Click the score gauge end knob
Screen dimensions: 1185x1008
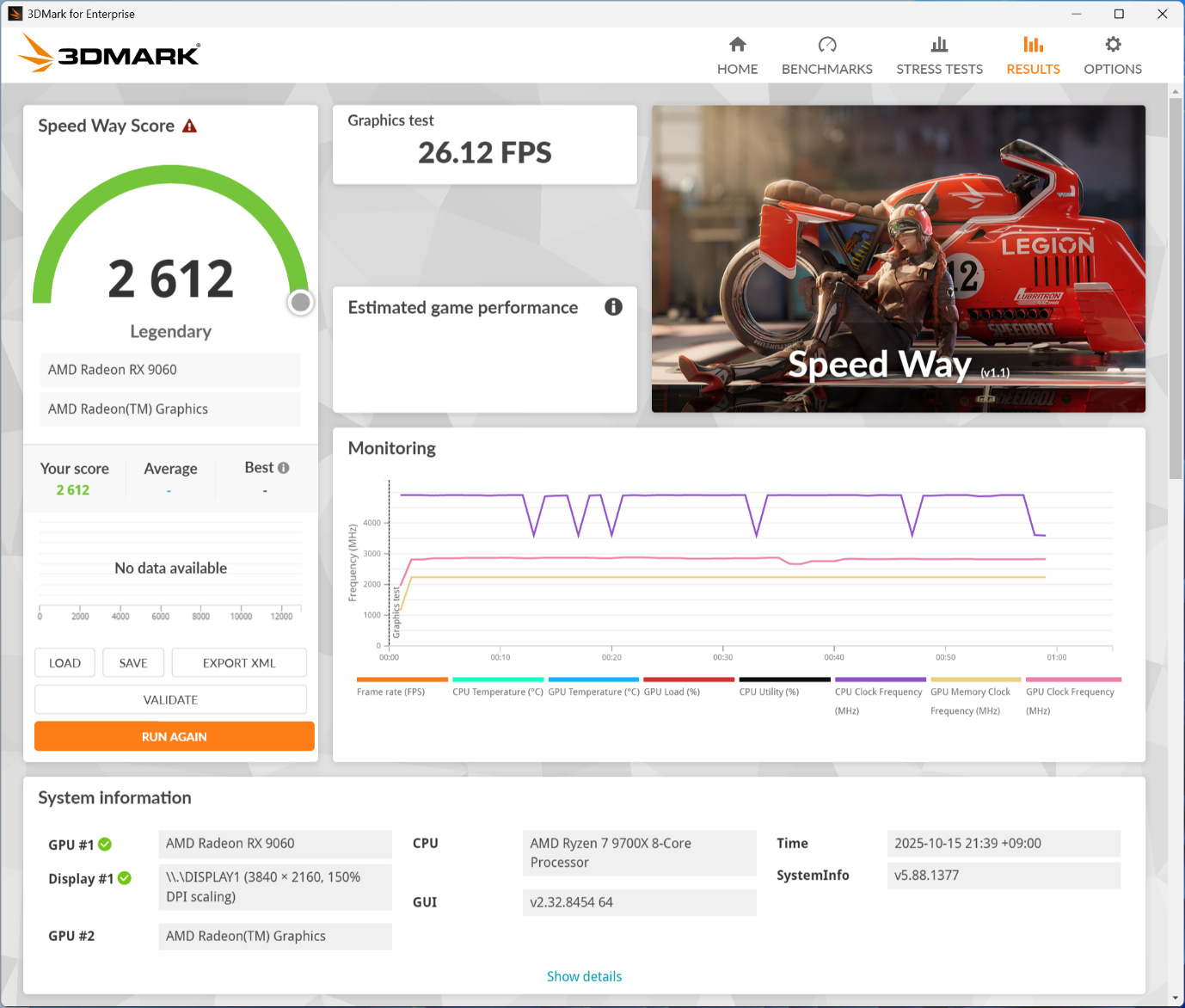pyautogui.click(x=300, y=302)
